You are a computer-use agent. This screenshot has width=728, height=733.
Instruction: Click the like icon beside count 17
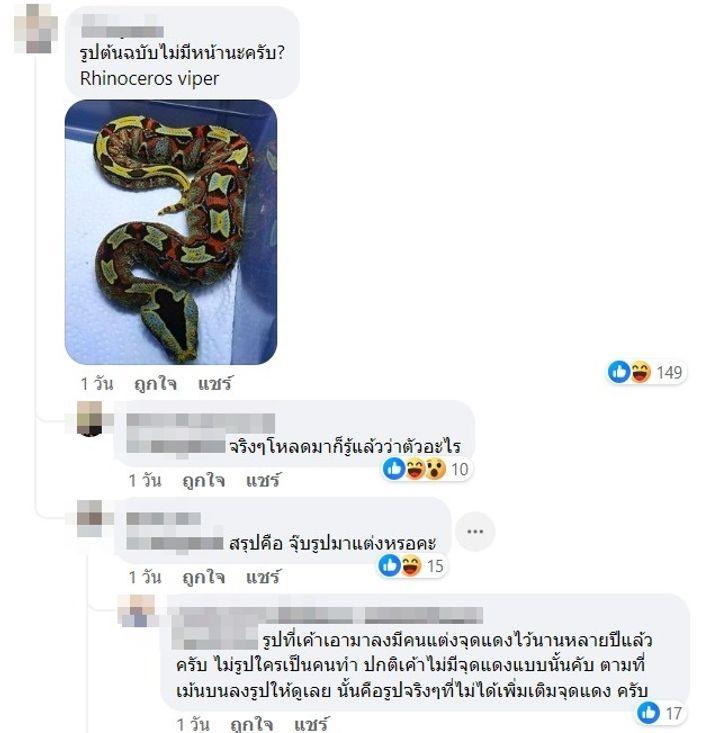649,713
